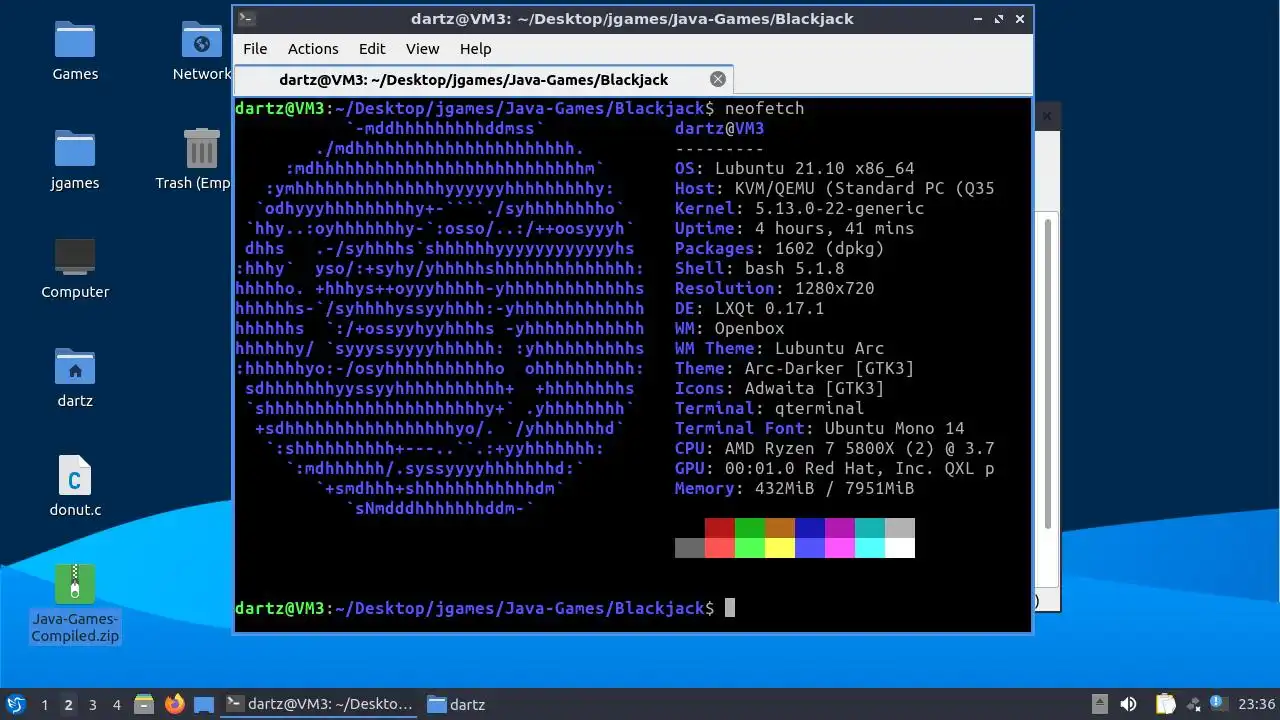Close the window behind the terminal
Screen dimensions: 1280x720
click(1046, 116)
